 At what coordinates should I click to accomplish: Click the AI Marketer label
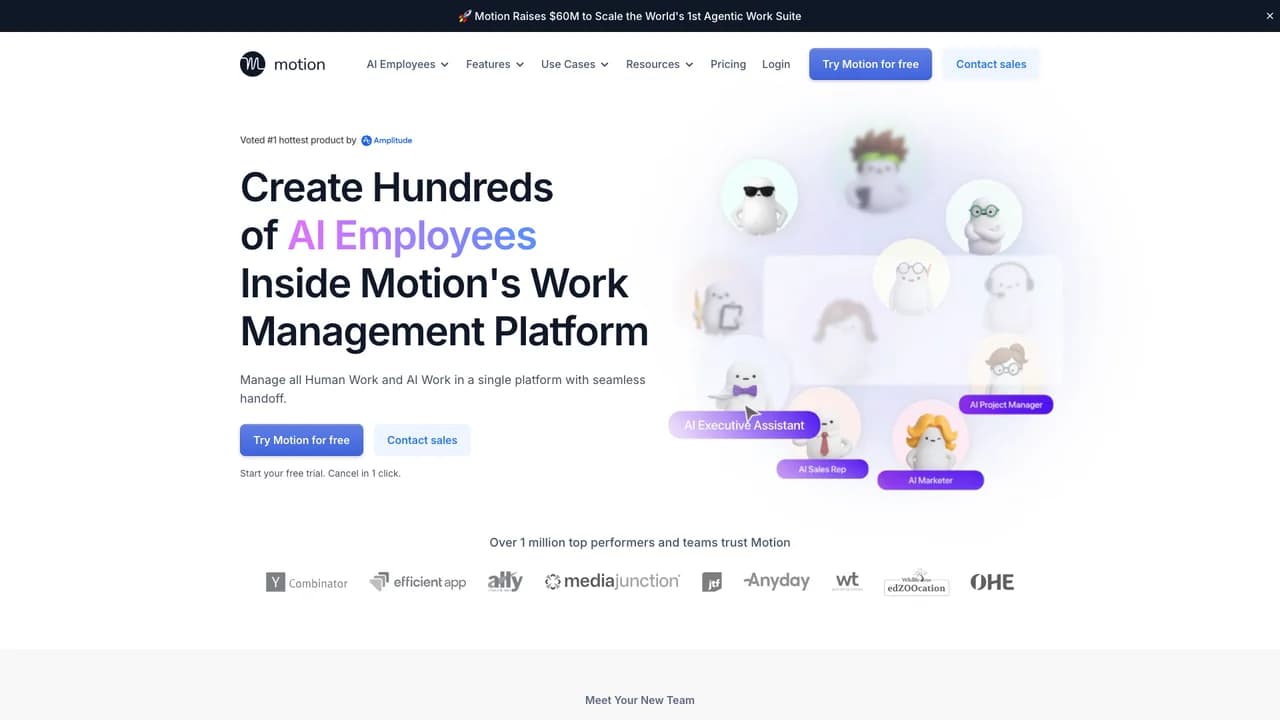point(930,480)
